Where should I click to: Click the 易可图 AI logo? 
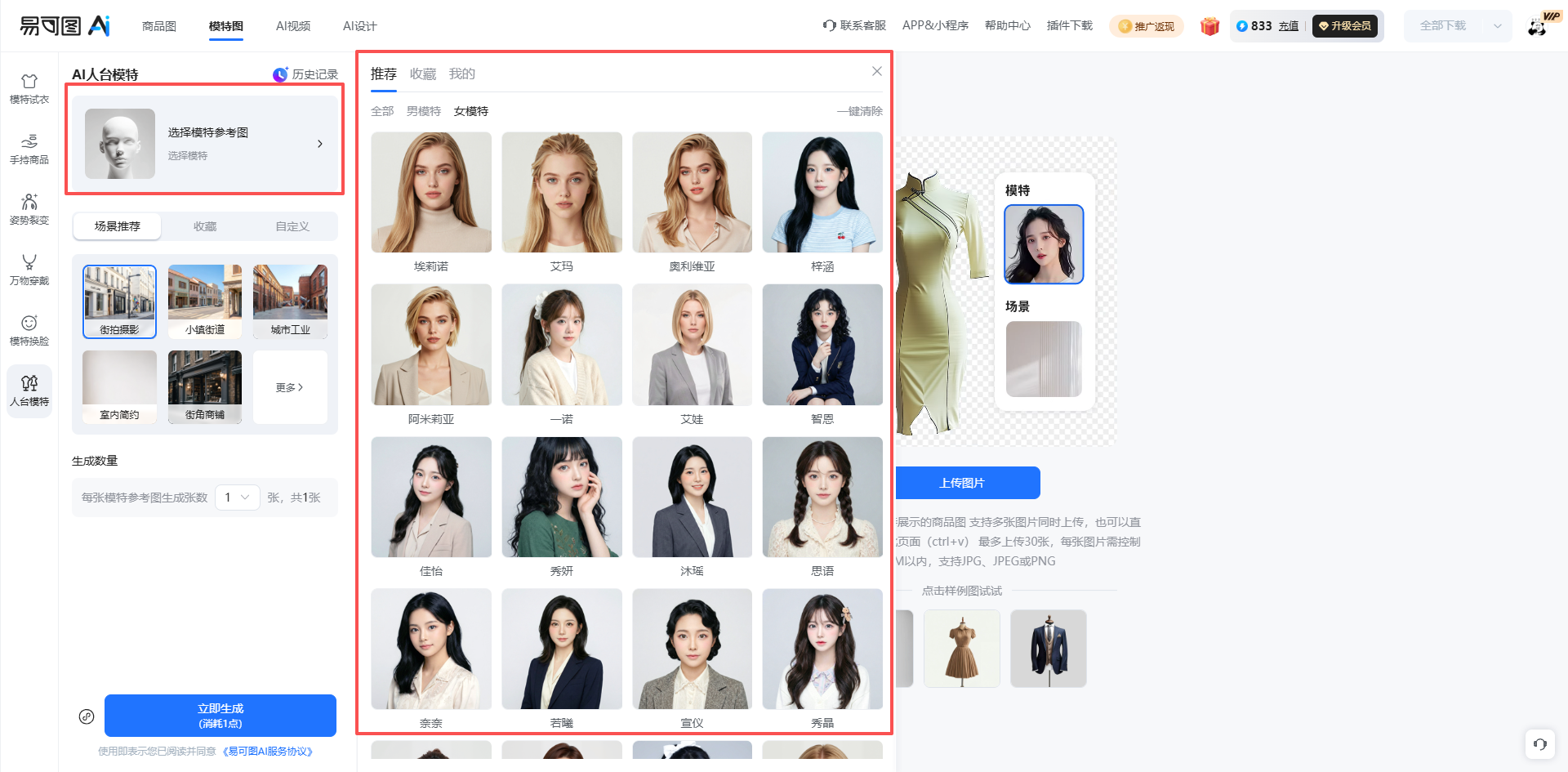coord(65,26)
